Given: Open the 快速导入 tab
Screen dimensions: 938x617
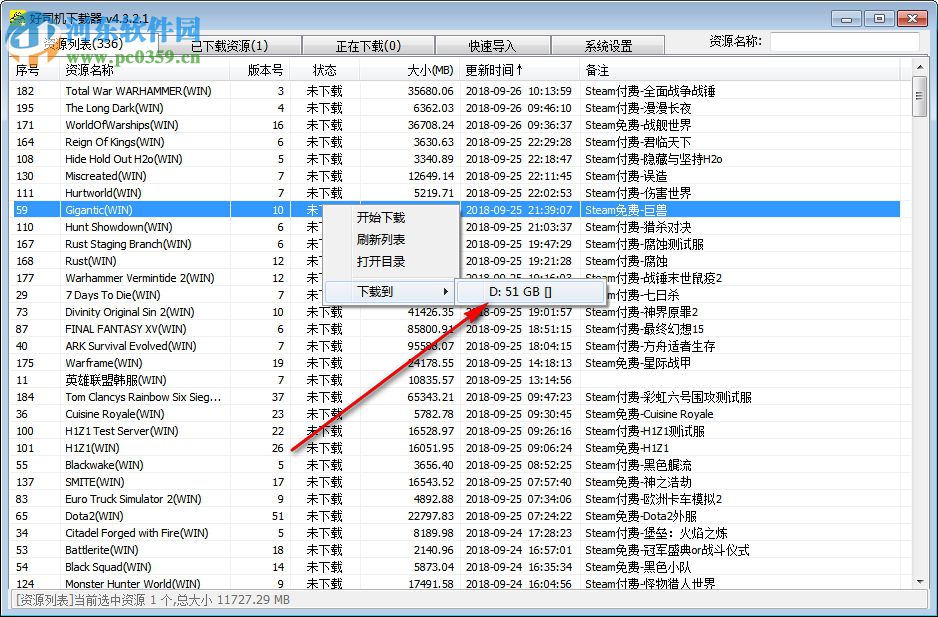Looking at the screenshot, I should [493, 45].
